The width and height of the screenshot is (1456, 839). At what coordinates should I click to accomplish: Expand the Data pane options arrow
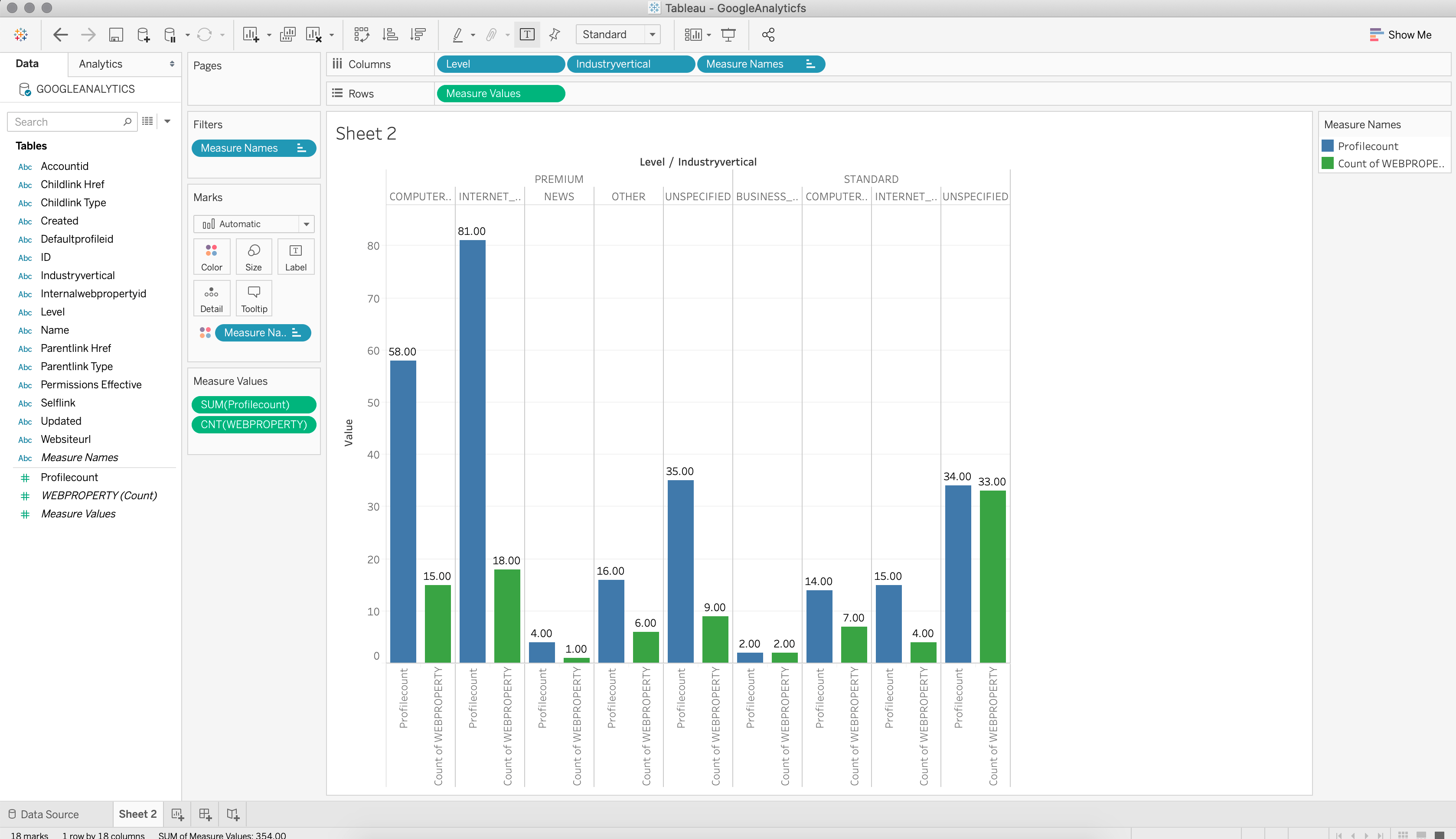168,122
